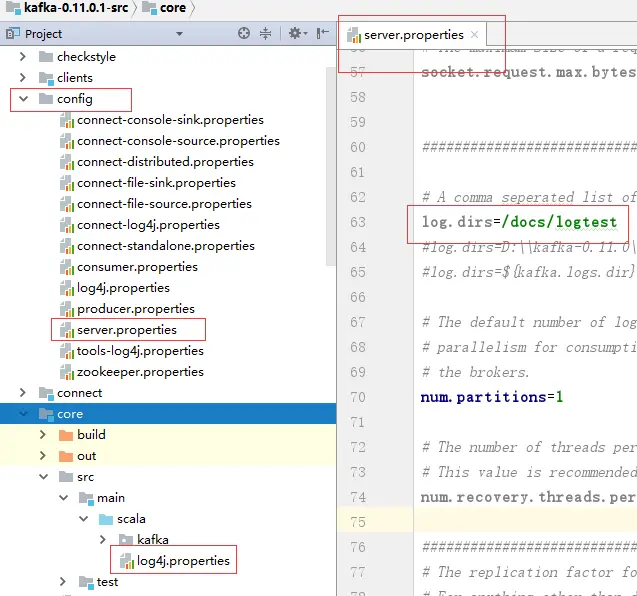Click the connect module folder icon

(x=46, y=393)
